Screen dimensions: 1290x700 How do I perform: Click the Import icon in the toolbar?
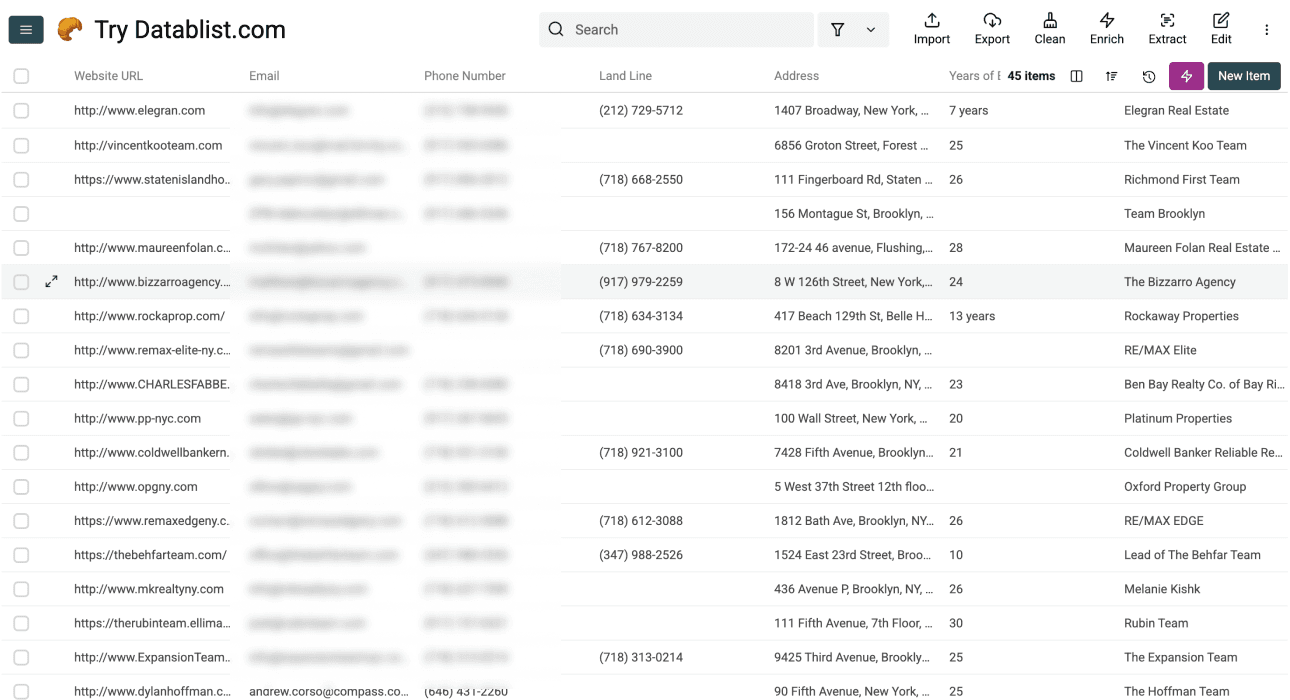(931, 28)
